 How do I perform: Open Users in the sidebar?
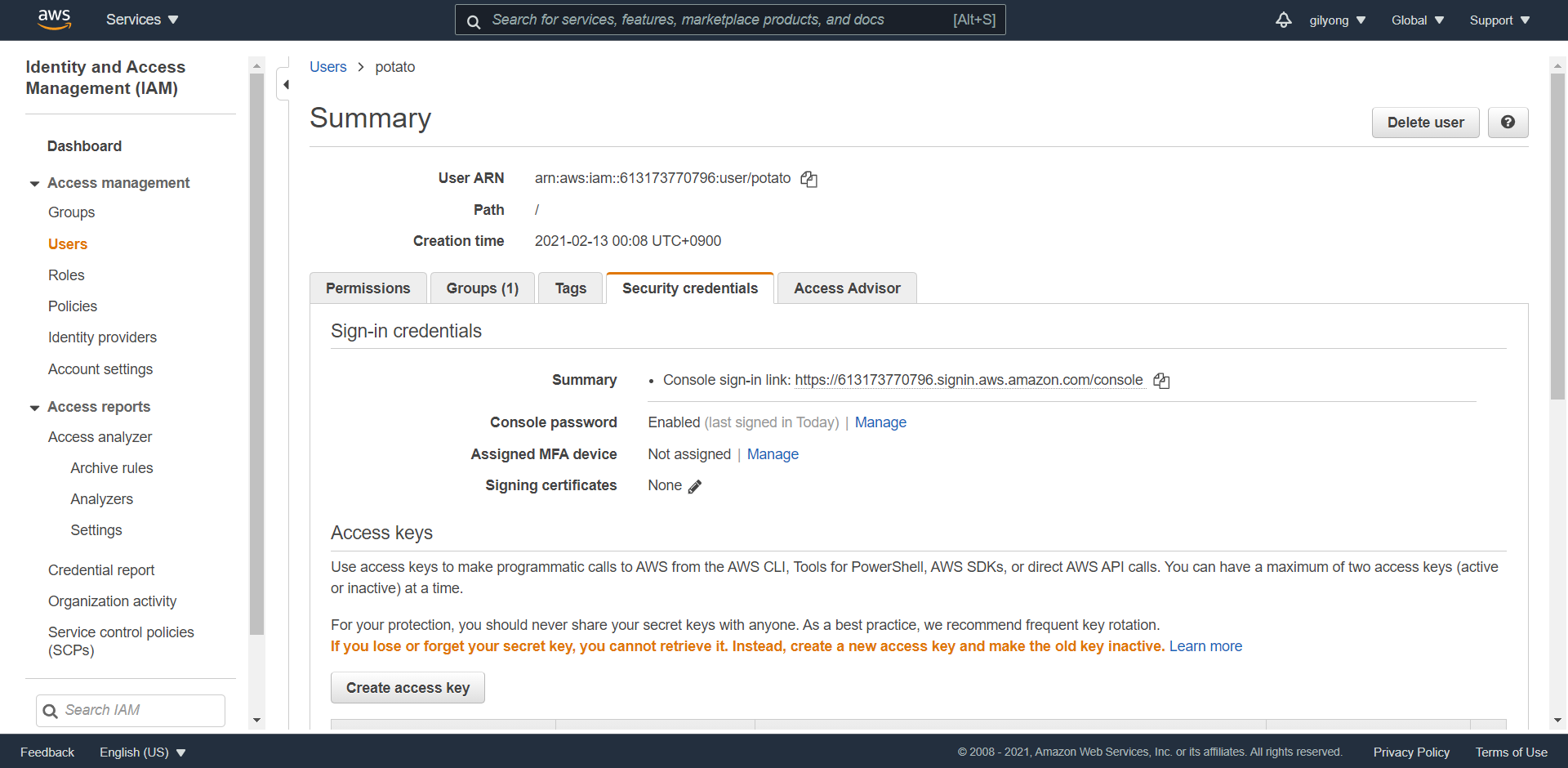pos(68,244)
